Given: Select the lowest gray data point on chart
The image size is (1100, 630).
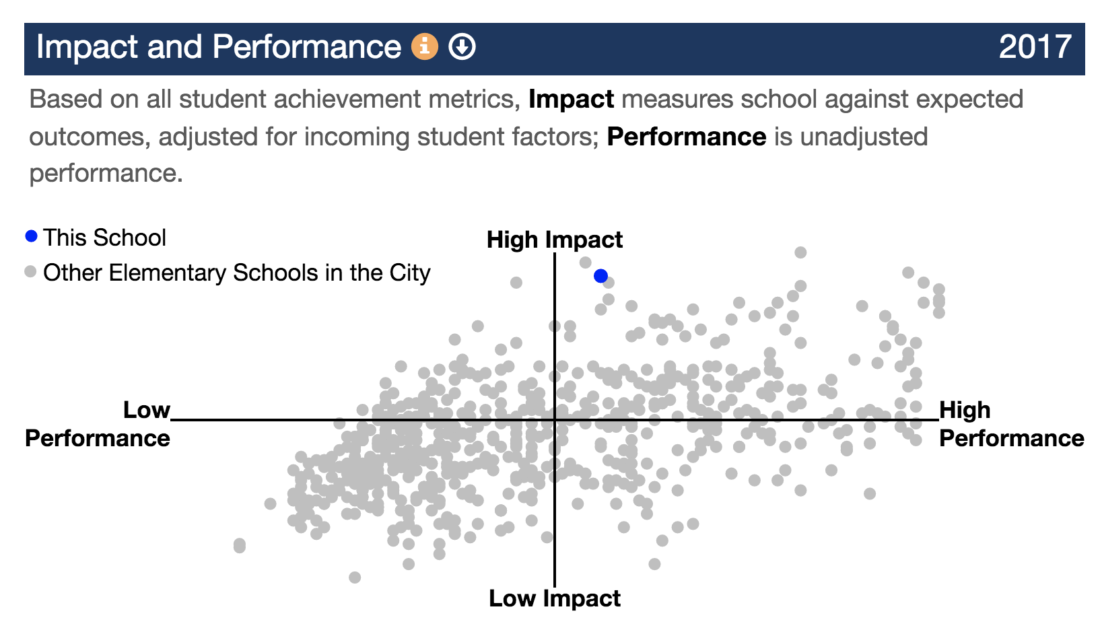Looking at the screenshot, I should (355, 577).
